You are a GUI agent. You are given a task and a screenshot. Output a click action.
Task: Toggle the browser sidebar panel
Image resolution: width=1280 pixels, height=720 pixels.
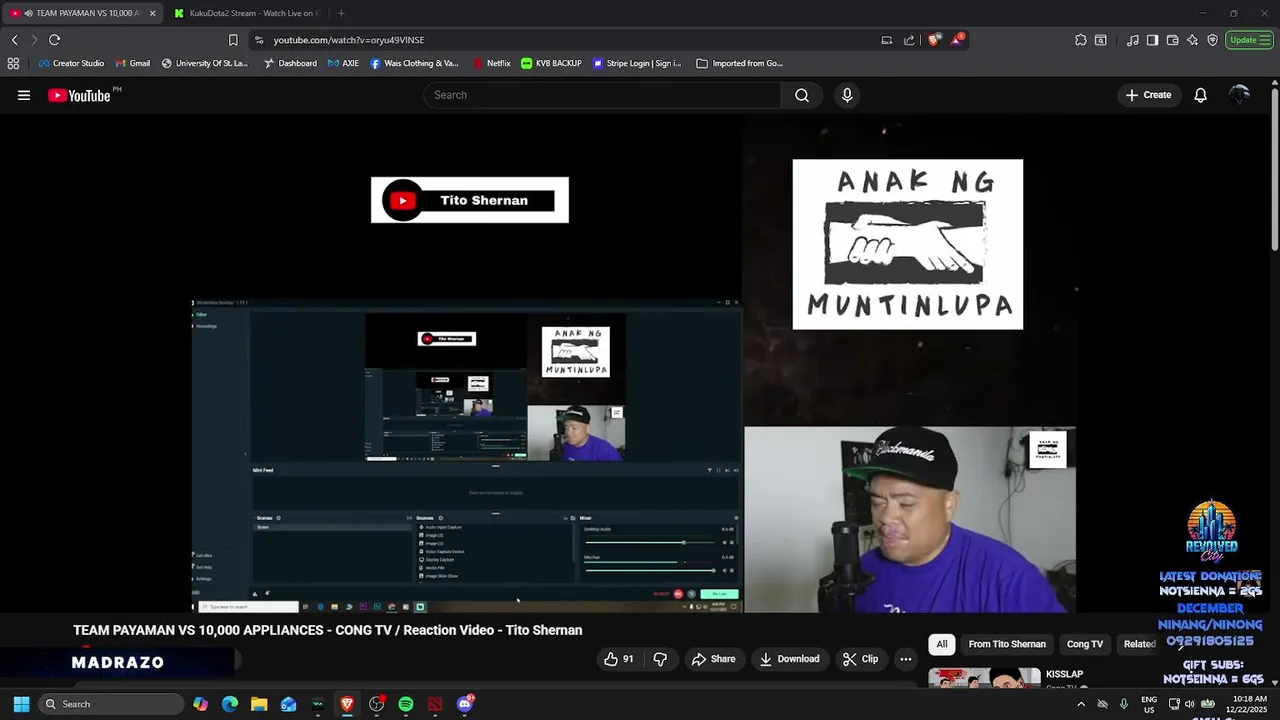point(1152,40)
